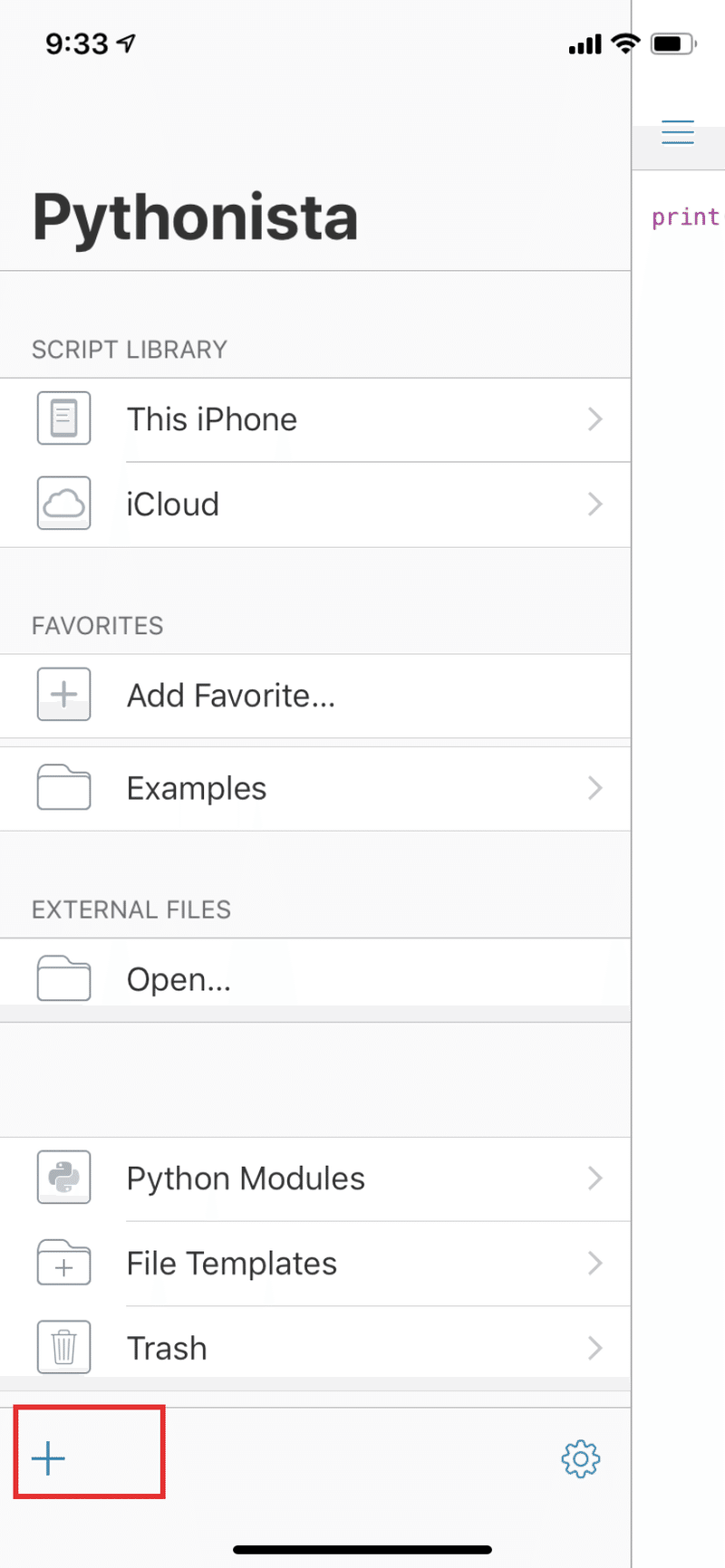Tap the Examples folder icon
Viewport: 725px width, 1568px height.
(x=63, y=788)
